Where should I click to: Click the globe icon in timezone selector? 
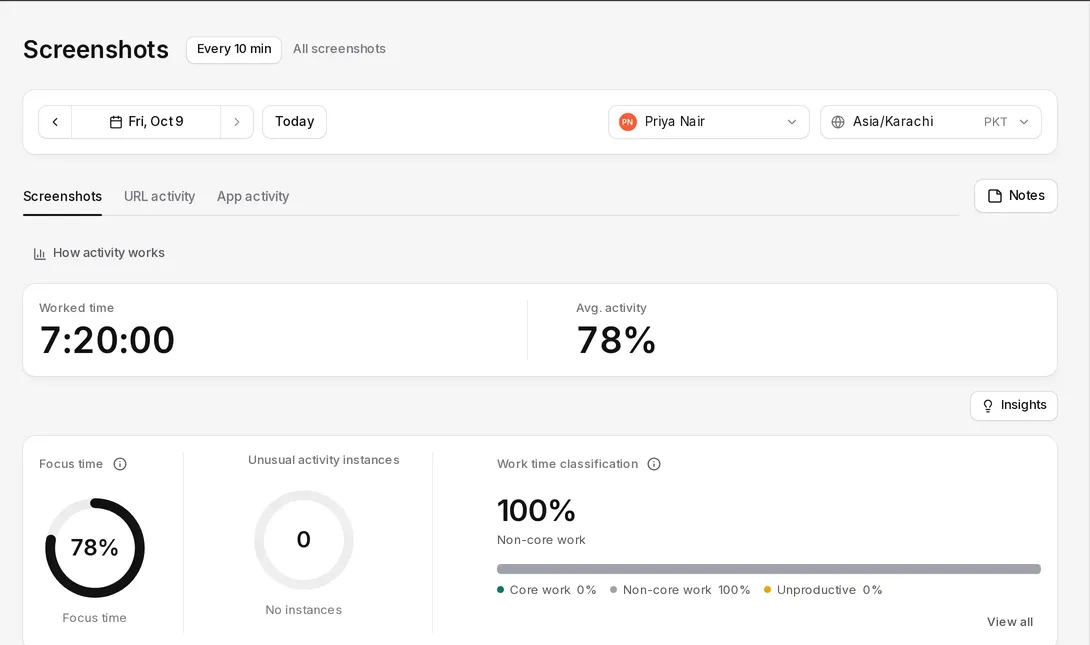[838, 122]
